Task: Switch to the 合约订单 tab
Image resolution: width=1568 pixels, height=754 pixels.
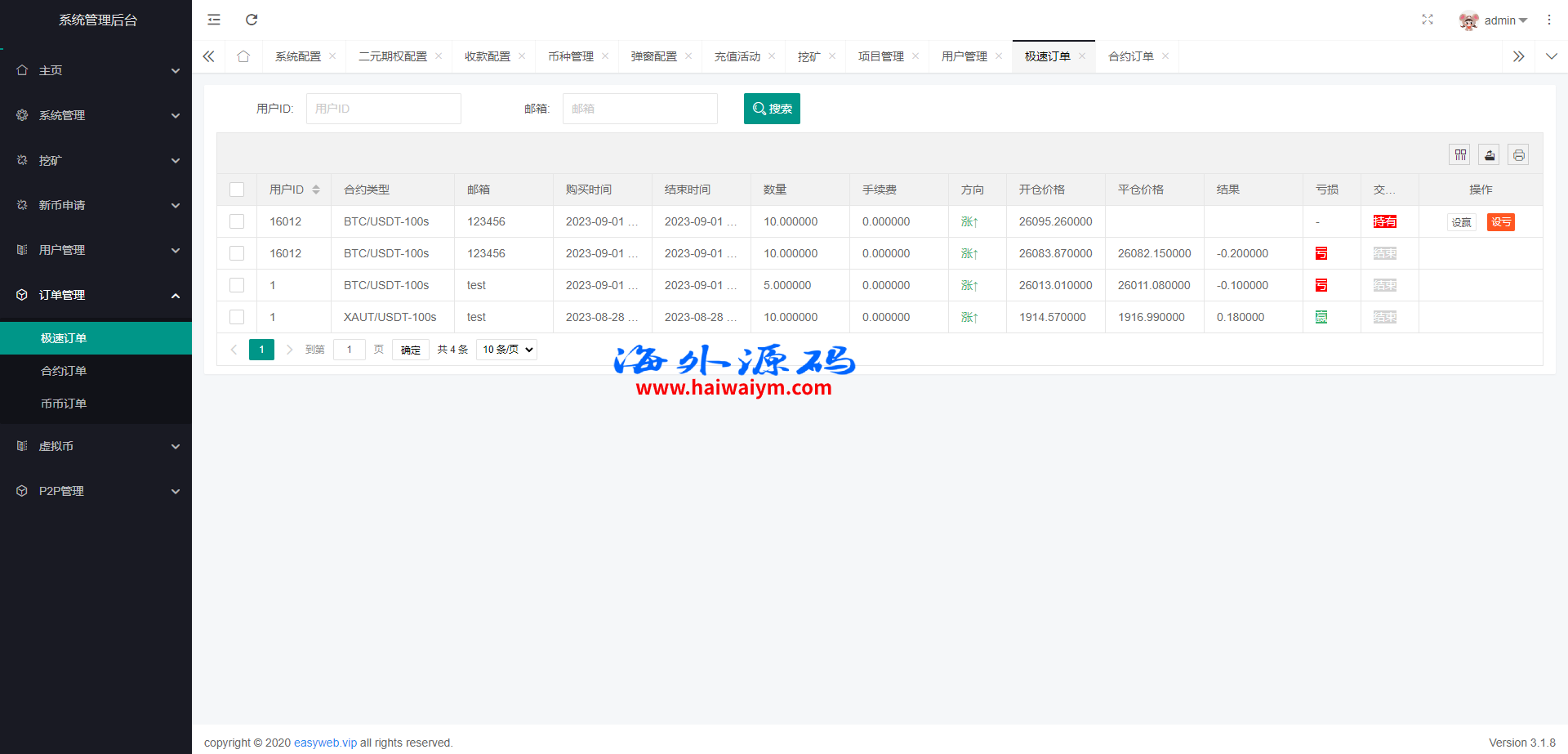Action: click(1130, 56)
